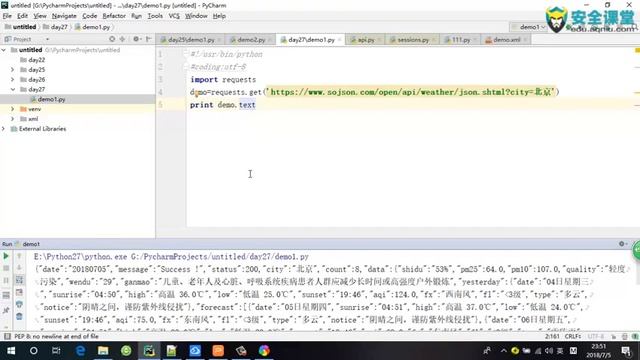Screen dimensions: 640x360
Task: Open the demo1 run configuration dropdown
Action: pos(529,27)
